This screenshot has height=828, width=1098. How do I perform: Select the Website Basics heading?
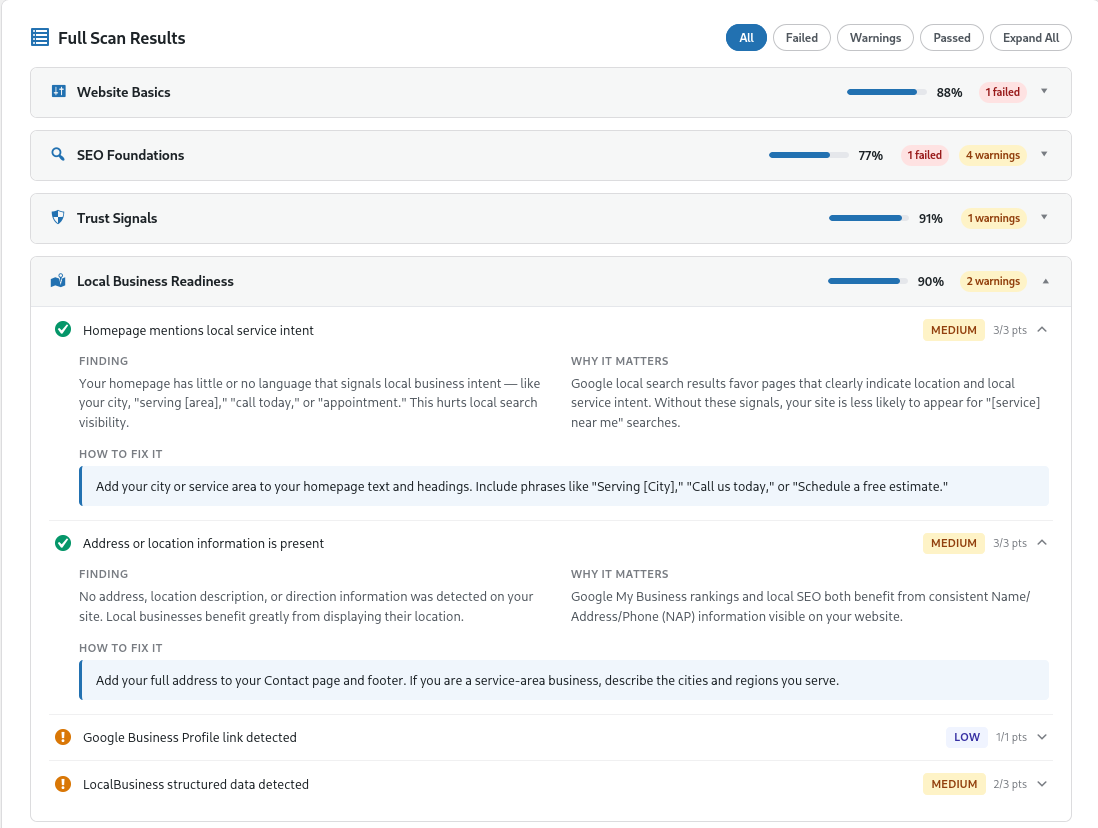pyautogui.click(x=123, y=92)
